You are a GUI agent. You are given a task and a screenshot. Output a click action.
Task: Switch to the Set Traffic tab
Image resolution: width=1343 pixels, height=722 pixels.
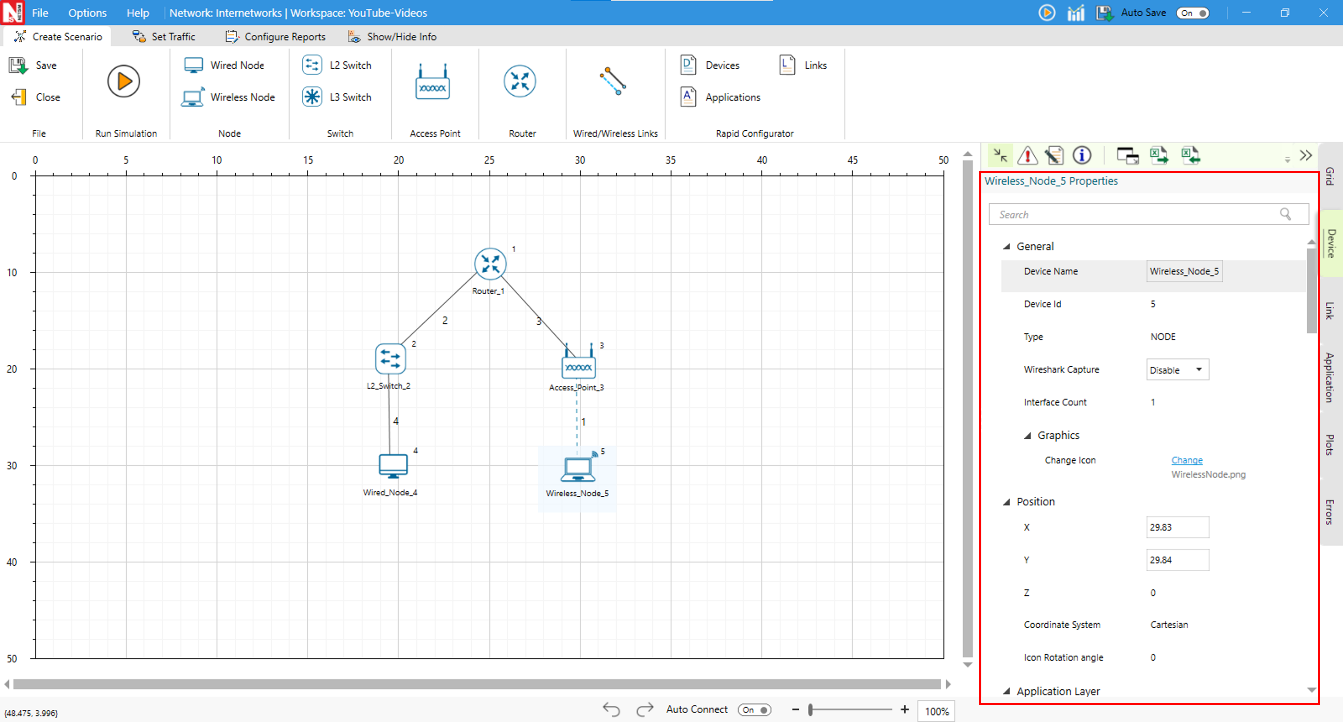164,37
